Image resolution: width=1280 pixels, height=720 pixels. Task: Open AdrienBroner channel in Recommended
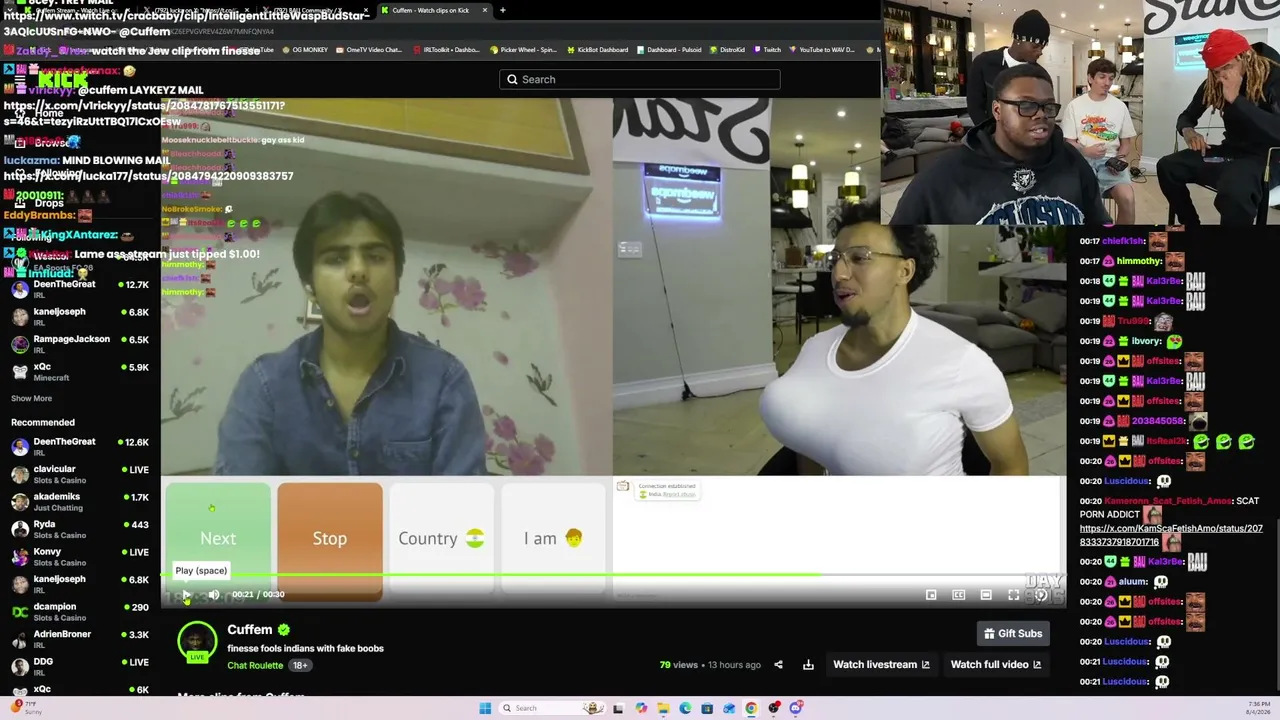(x=80, y=639)
